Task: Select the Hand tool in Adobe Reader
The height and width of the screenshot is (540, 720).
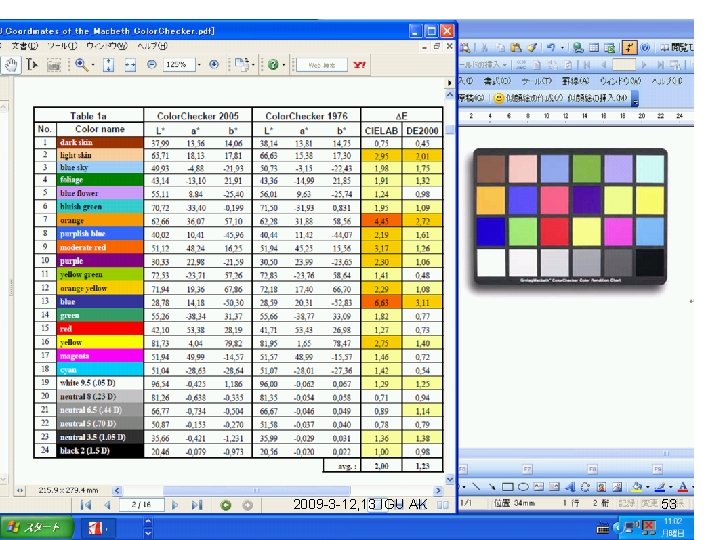Action: 11,65
